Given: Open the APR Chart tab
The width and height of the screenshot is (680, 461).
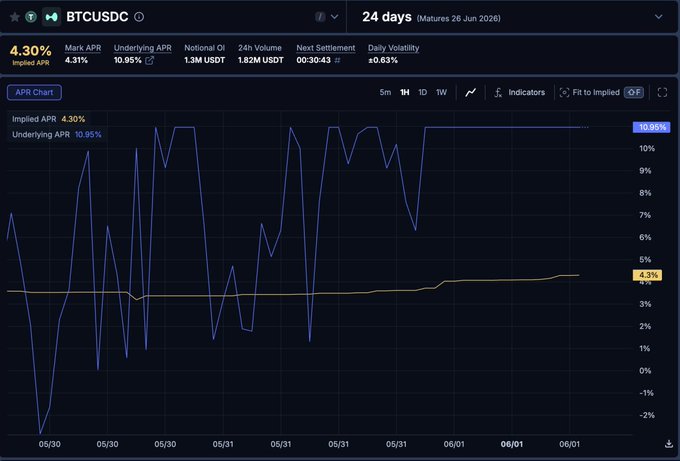Looking at the screenshot, I should (34, 92).
